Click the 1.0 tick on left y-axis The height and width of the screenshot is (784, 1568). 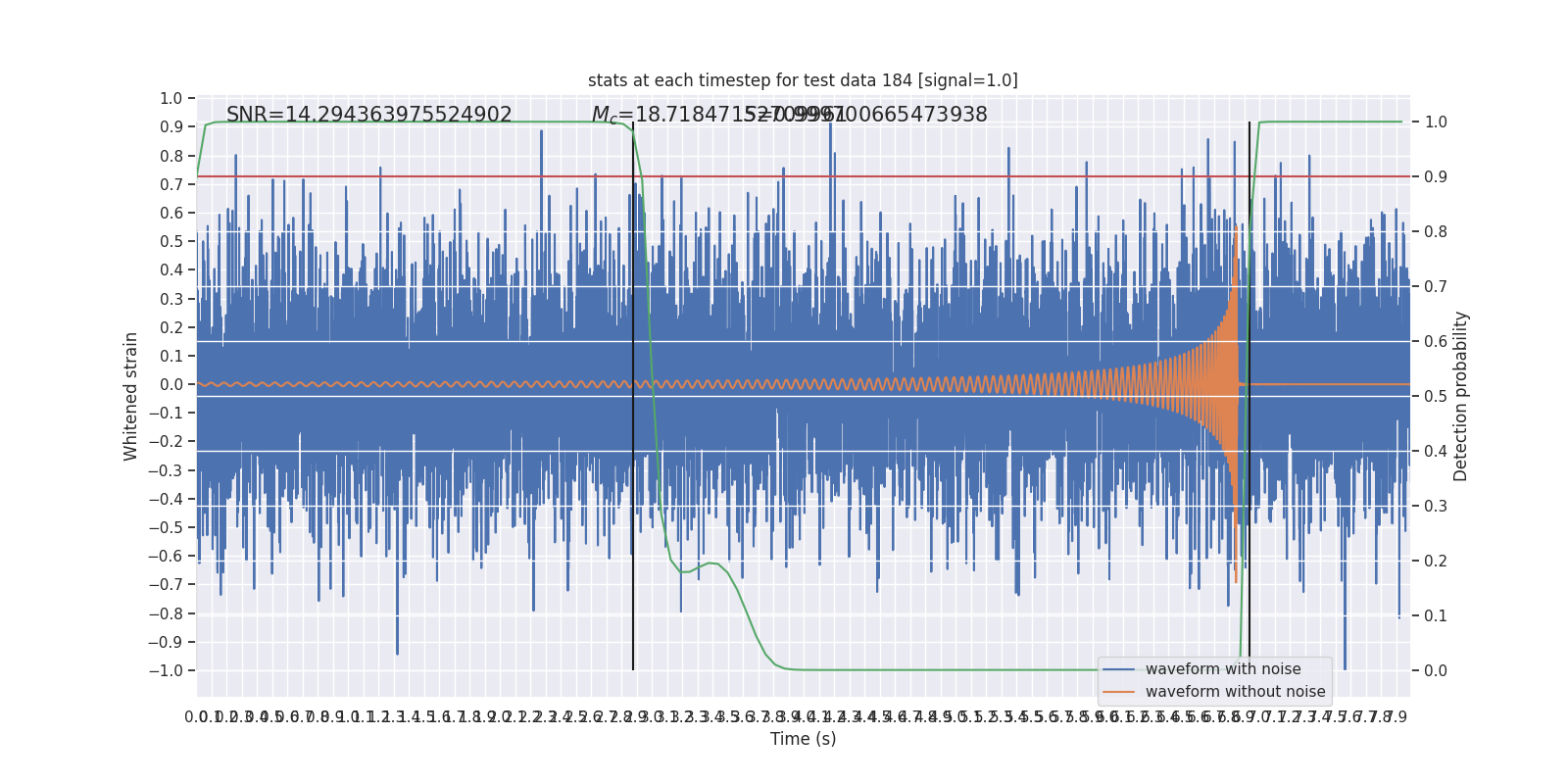[171, 98]
